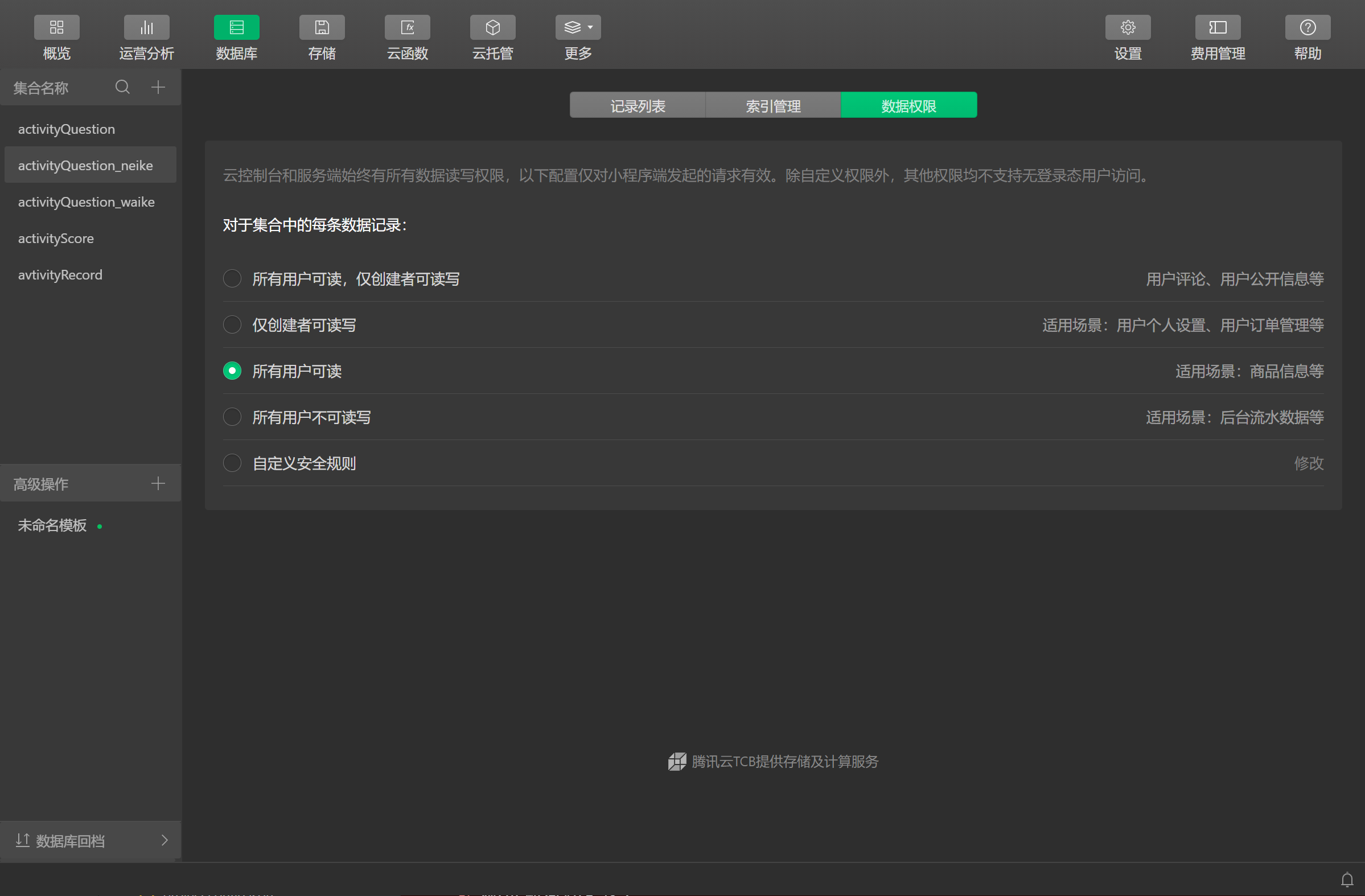Open the 设置 gear icon
This screenshot has height=896, width=1365.
pos(1128,27)
